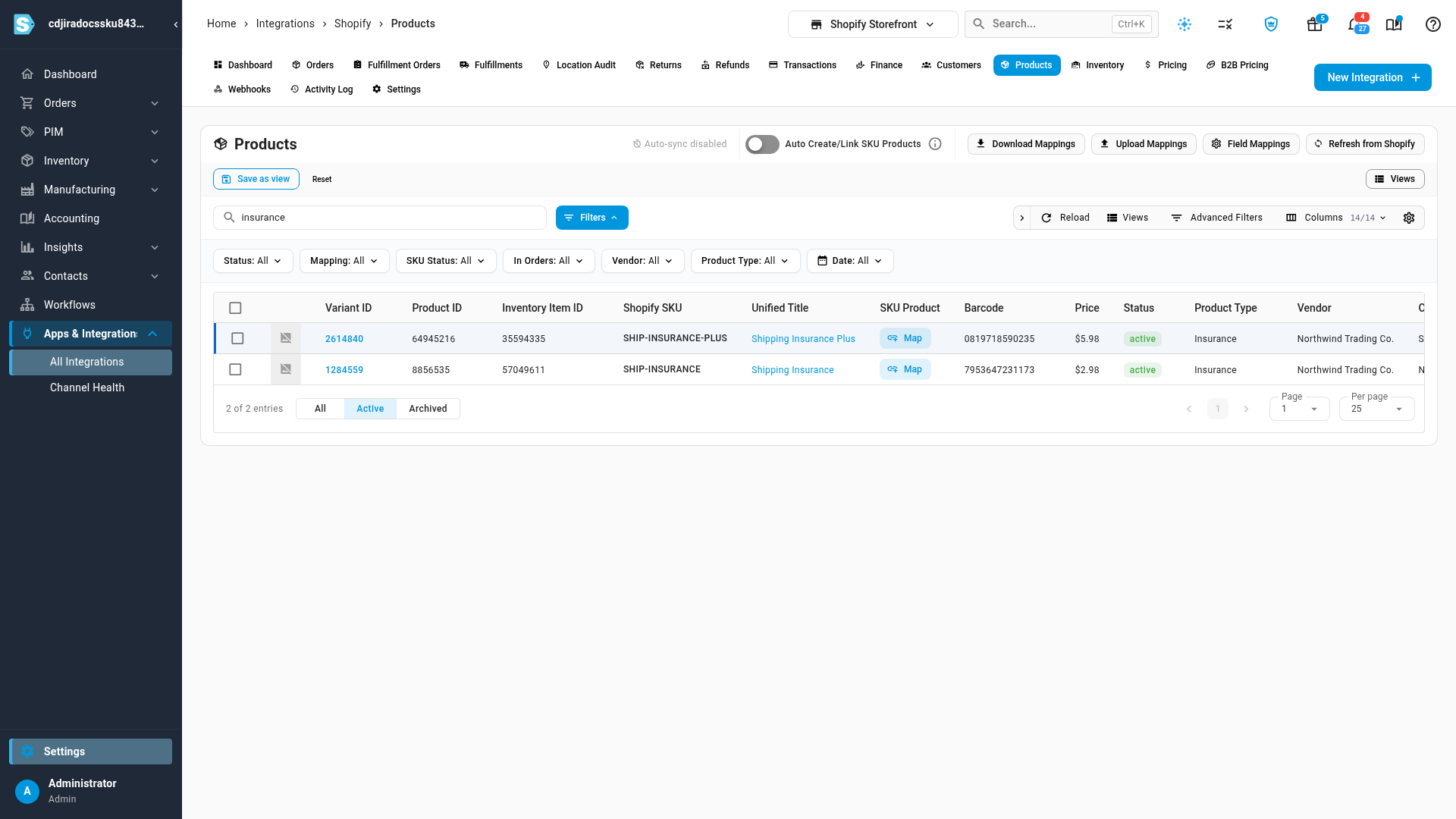Open the Vendor: All filter
Viewport: 1456px width, 819px height.
pos(642,261)
